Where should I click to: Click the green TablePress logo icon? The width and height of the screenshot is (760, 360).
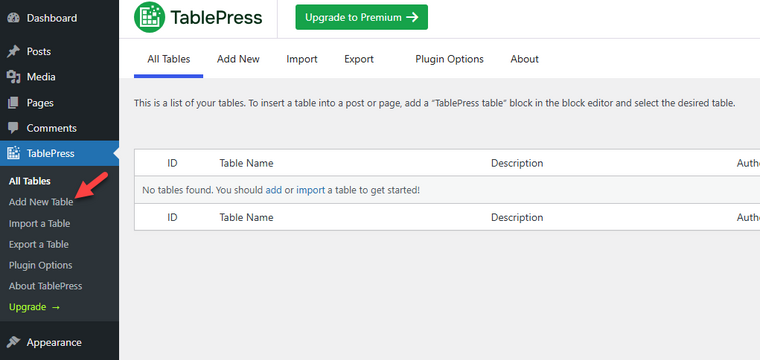point(149,17)
